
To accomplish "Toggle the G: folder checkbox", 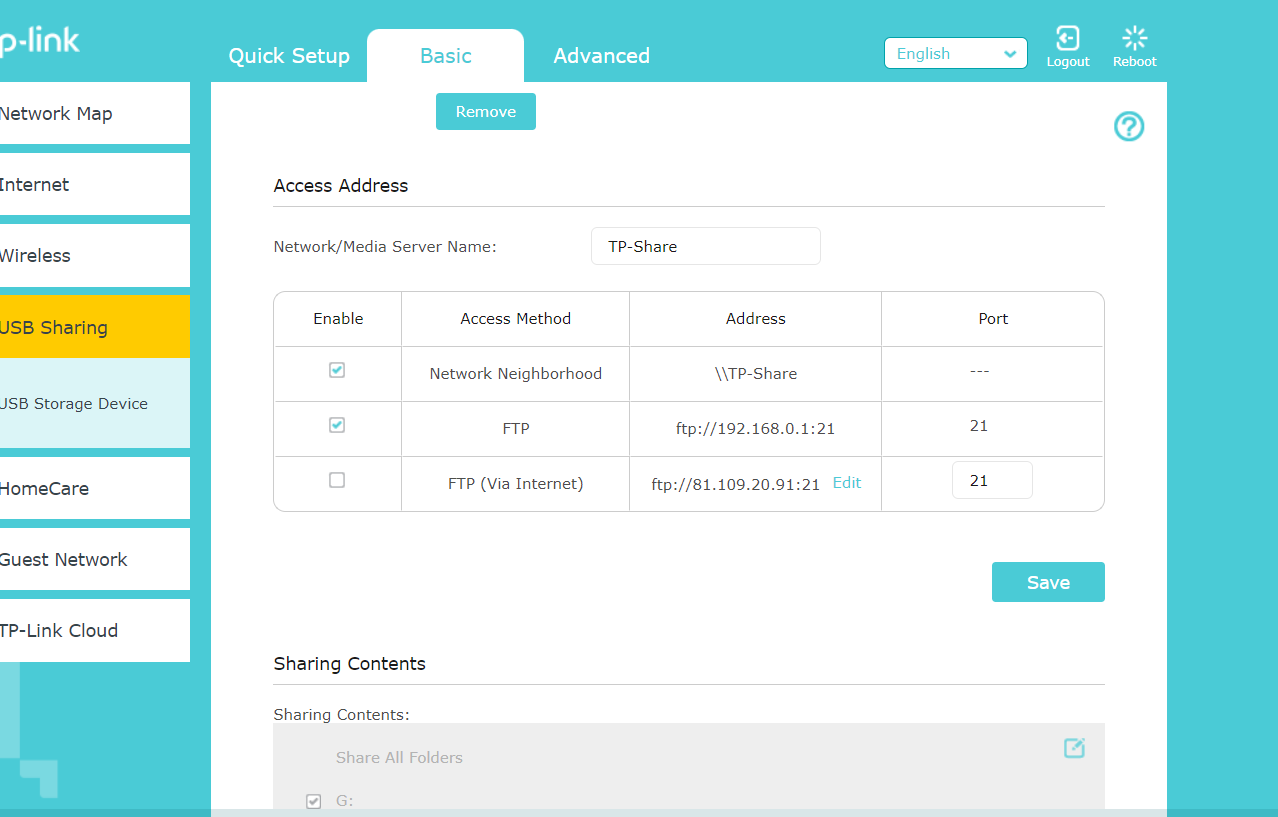I will [x=314, y=801].
